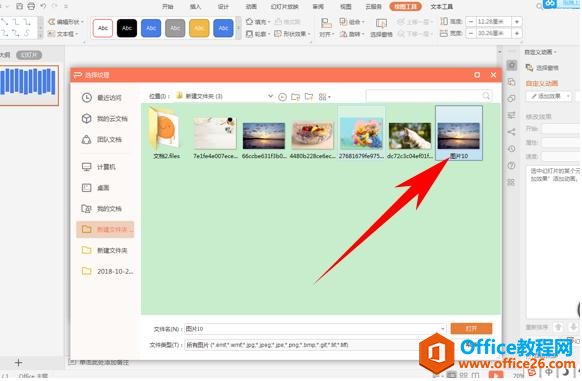
Task: Open the 编辑形状 edit shape dropdown
Action: click(x=66, y=22)
